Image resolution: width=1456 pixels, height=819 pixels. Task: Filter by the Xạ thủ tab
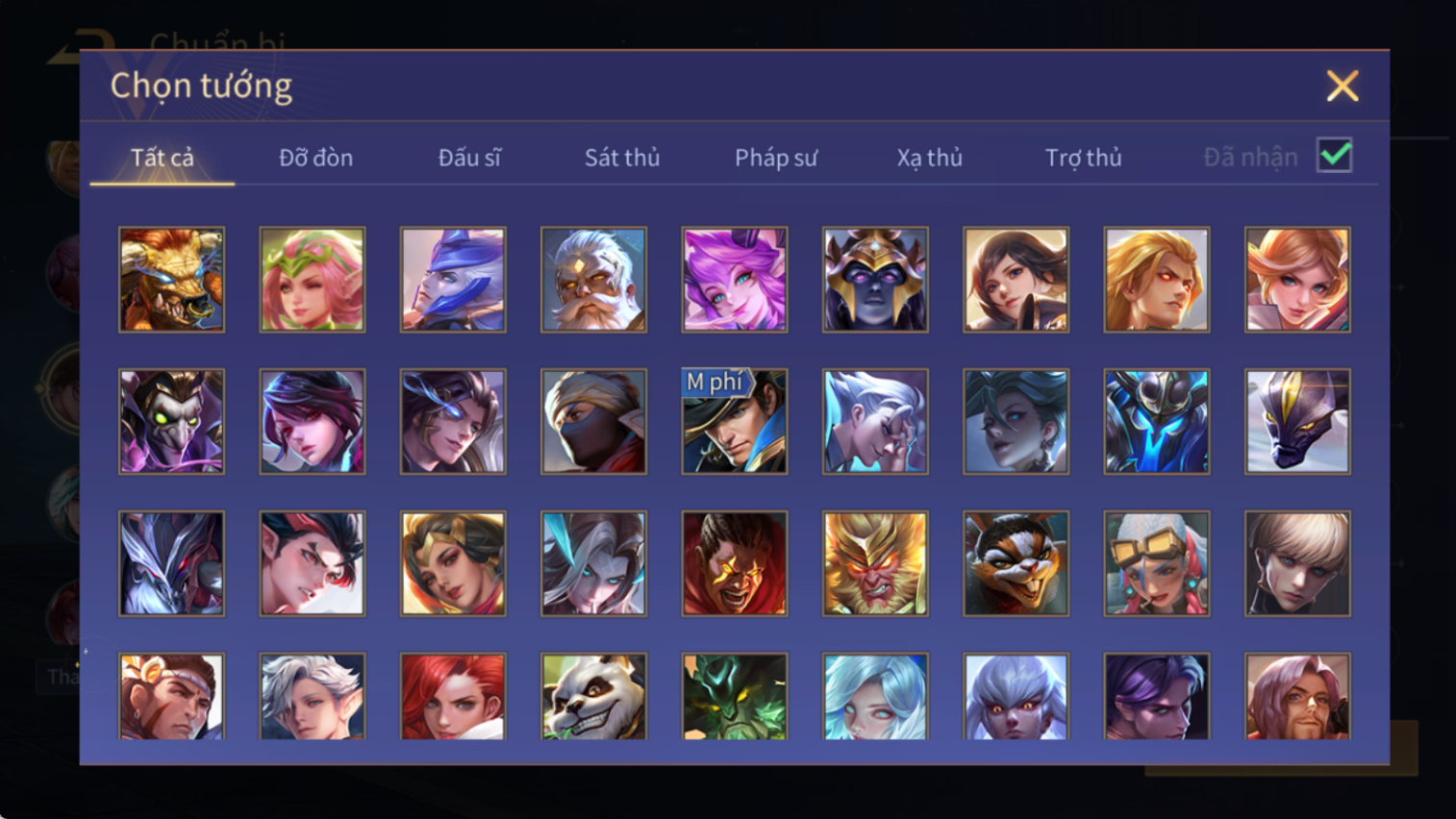(x=930, y=158)
